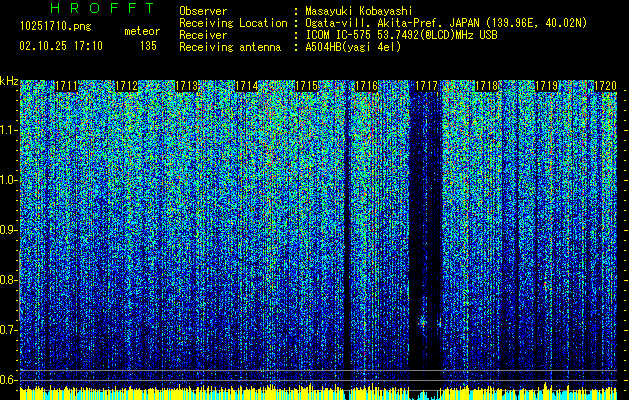The height and width of the screenshot is (400, 629).
Task: Click the 1719 time marker
Action: [x=547, y=86]
